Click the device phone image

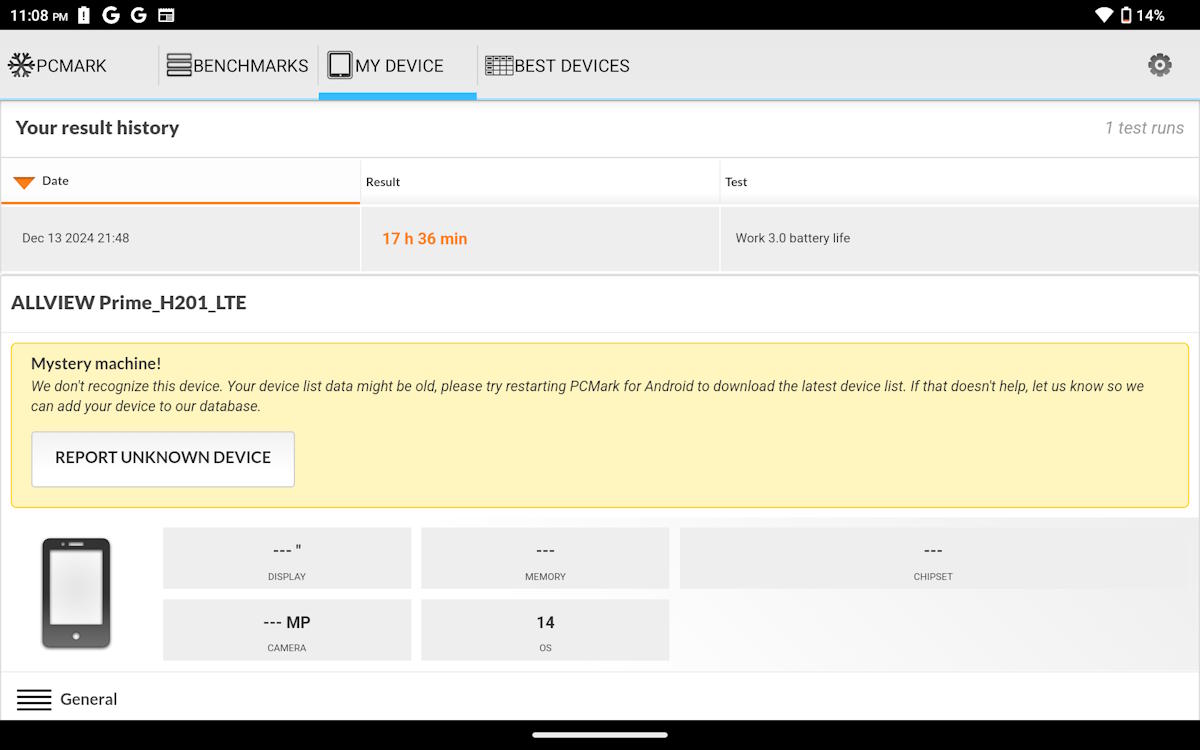(76, 593)
